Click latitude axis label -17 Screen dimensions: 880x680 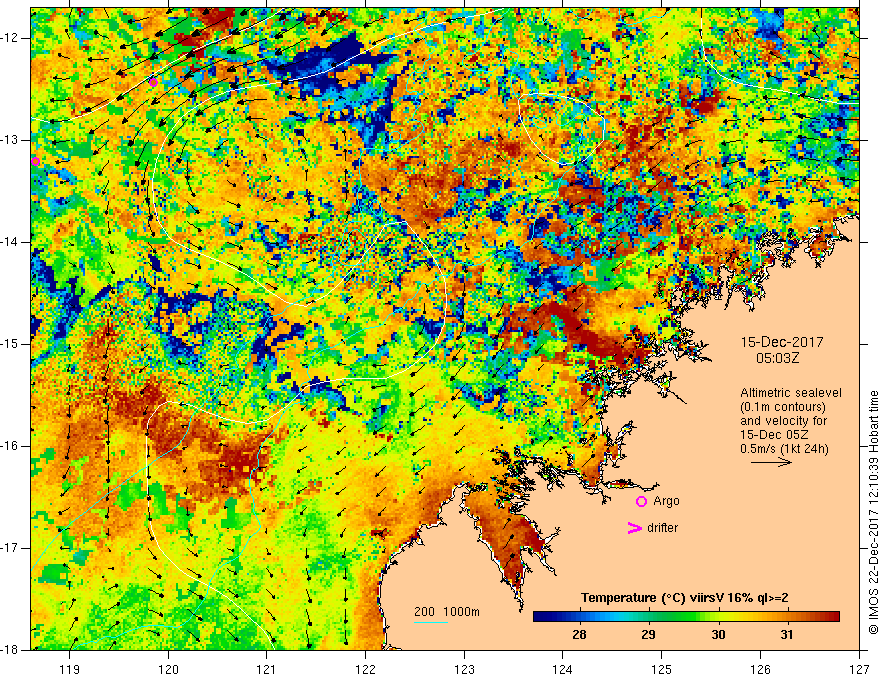(10, 548)
